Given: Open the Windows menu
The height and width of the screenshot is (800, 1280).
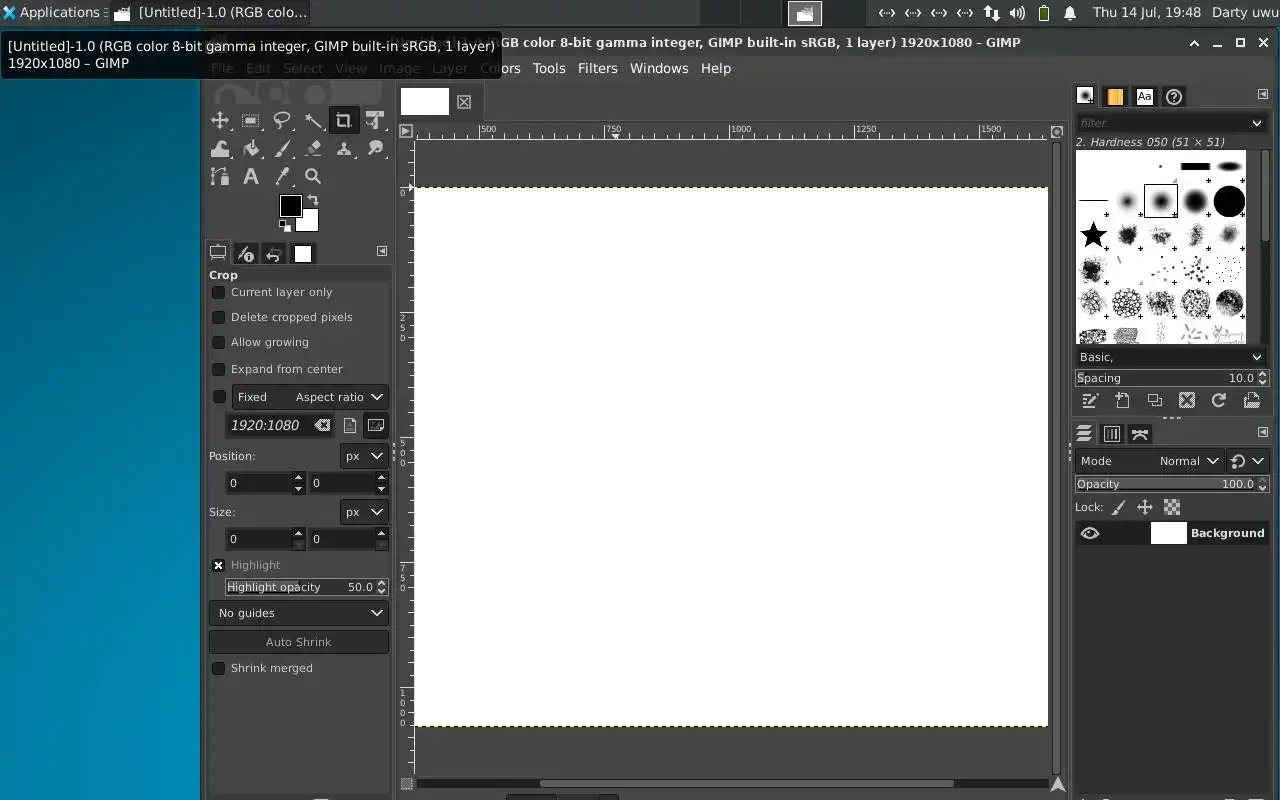Looking at the screenshot, I should [x=659, y=68].
